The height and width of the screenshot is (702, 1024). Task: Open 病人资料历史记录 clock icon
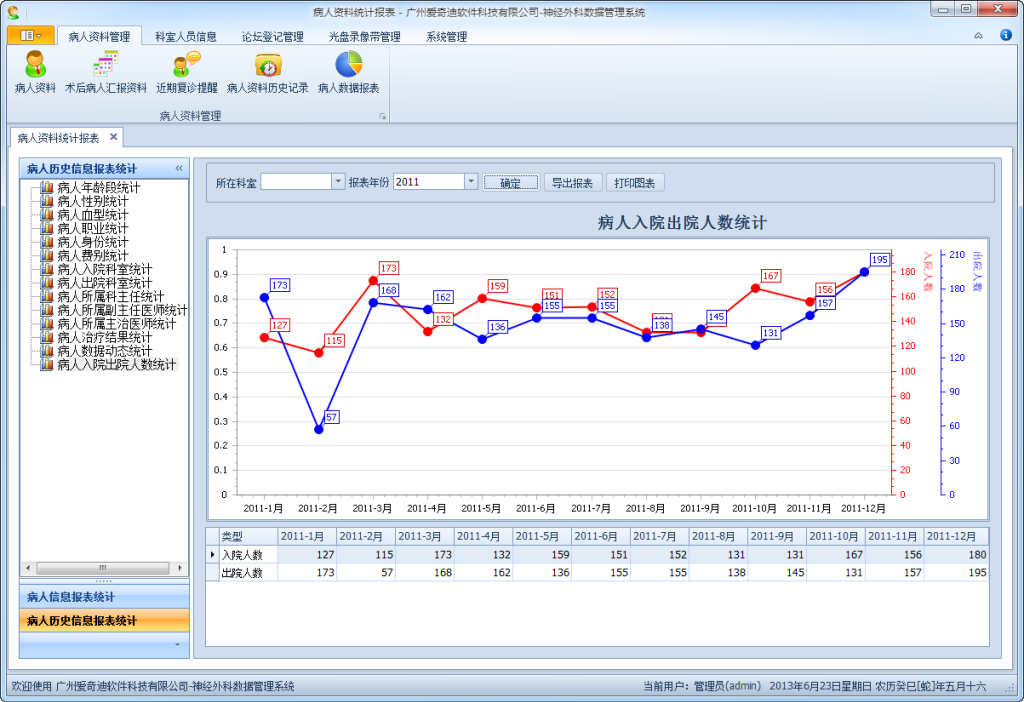click(268, 72)
